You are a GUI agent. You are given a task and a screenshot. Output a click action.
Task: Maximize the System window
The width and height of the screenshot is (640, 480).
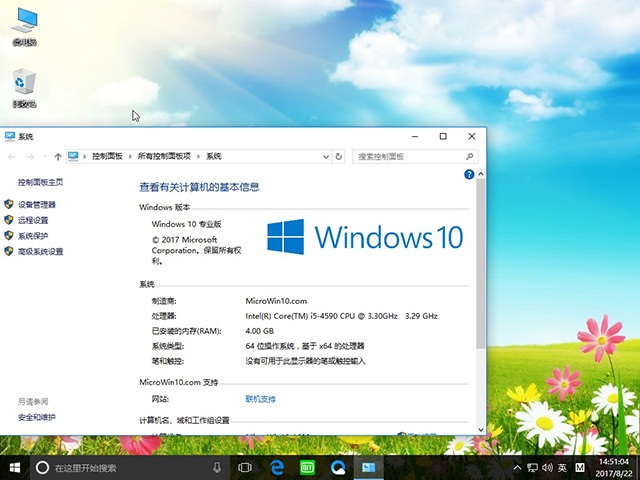[x=443, y=136]
